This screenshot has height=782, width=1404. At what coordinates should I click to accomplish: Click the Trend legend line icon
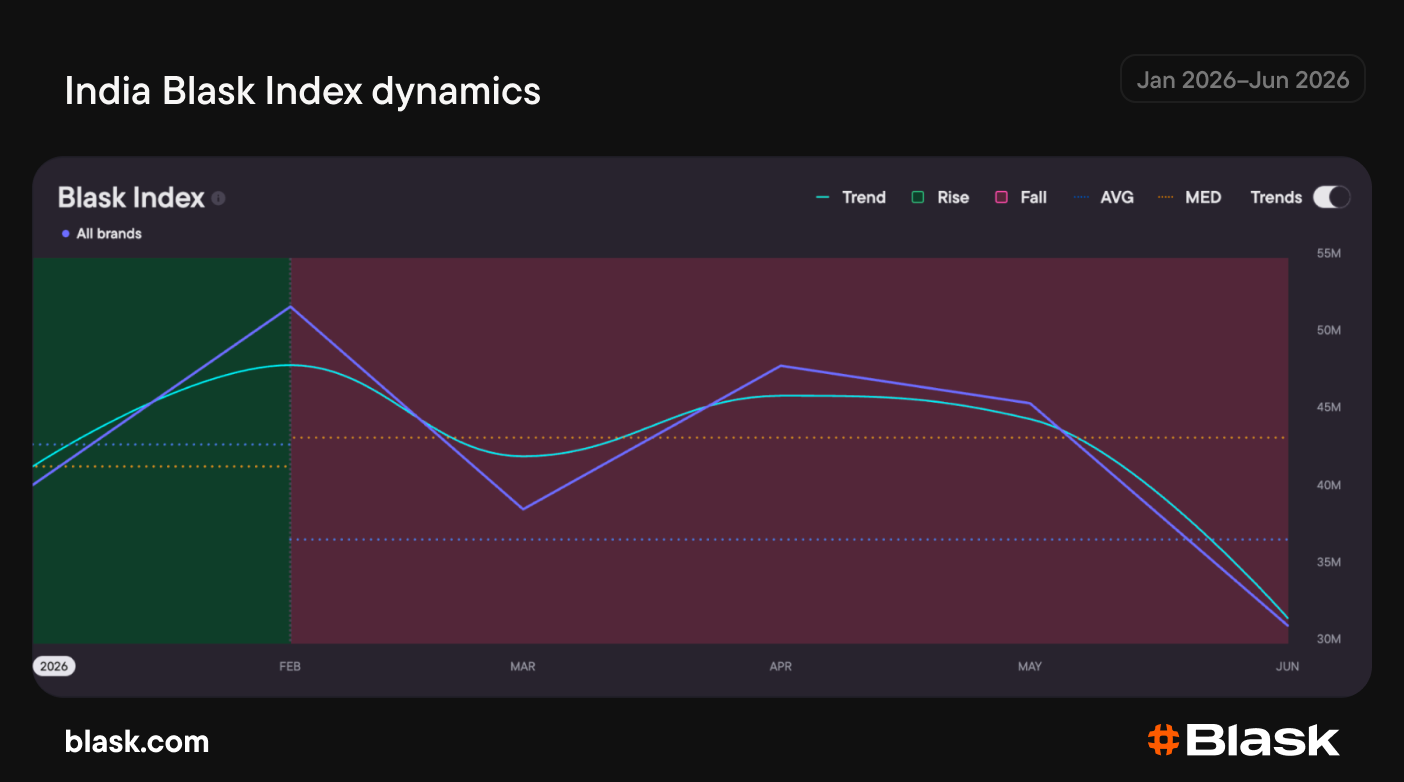pos(823,198)
